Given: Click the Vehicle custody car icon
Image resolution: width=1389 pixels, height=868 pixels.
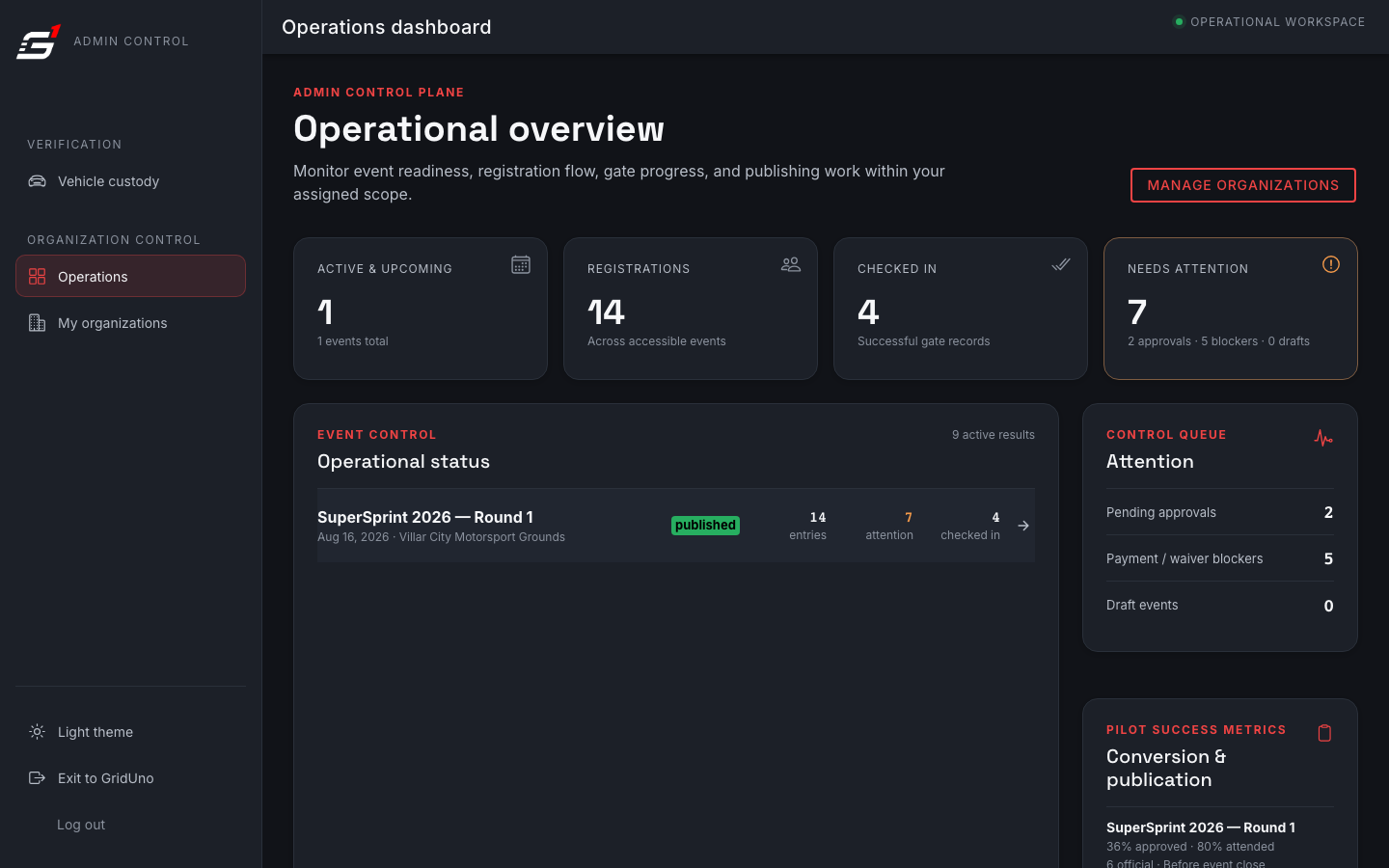Looking at the screenshot, I should [37, 181].
